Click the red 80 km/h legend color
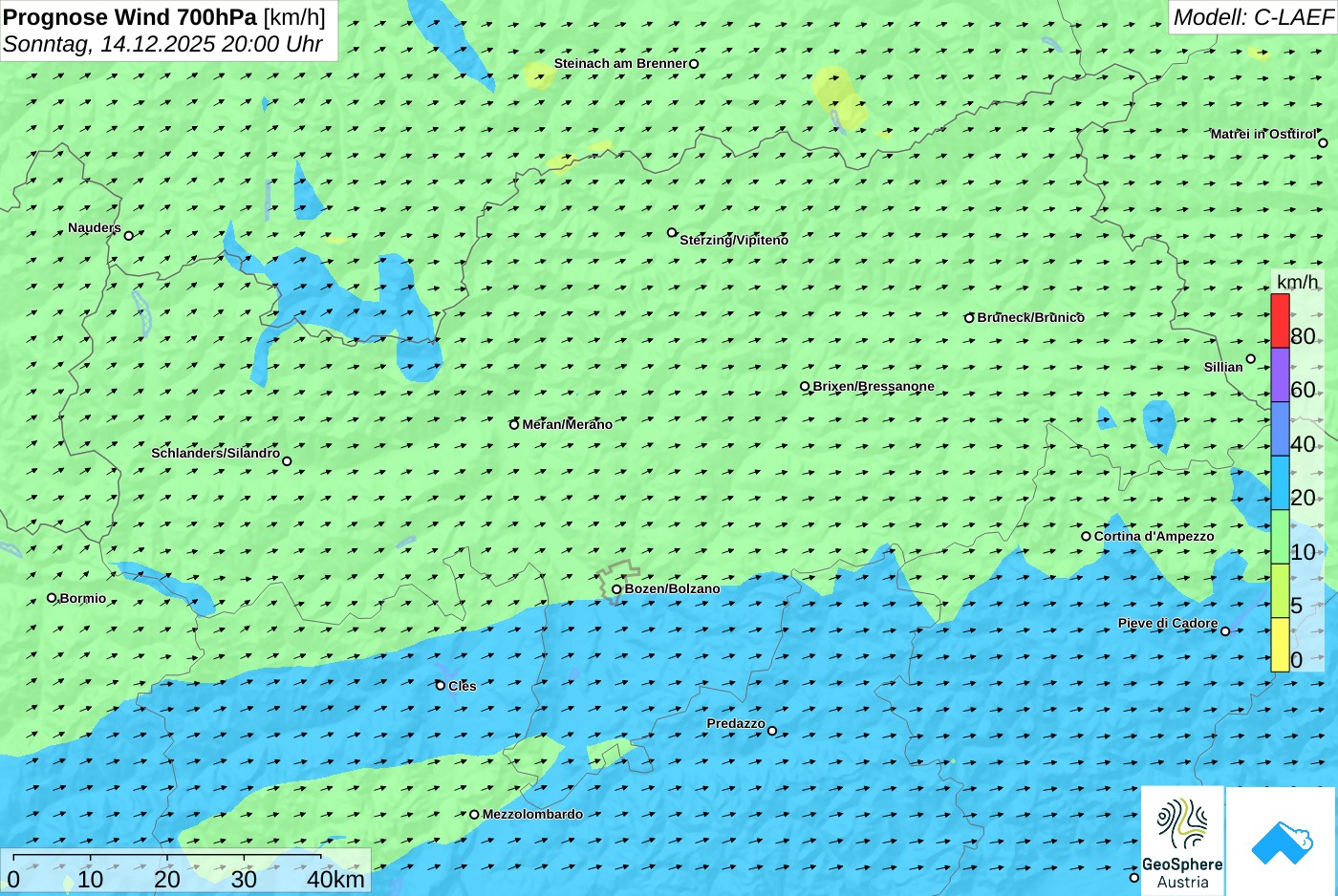The width and height of the screenshot is (1338, 896). point(1280,321)
